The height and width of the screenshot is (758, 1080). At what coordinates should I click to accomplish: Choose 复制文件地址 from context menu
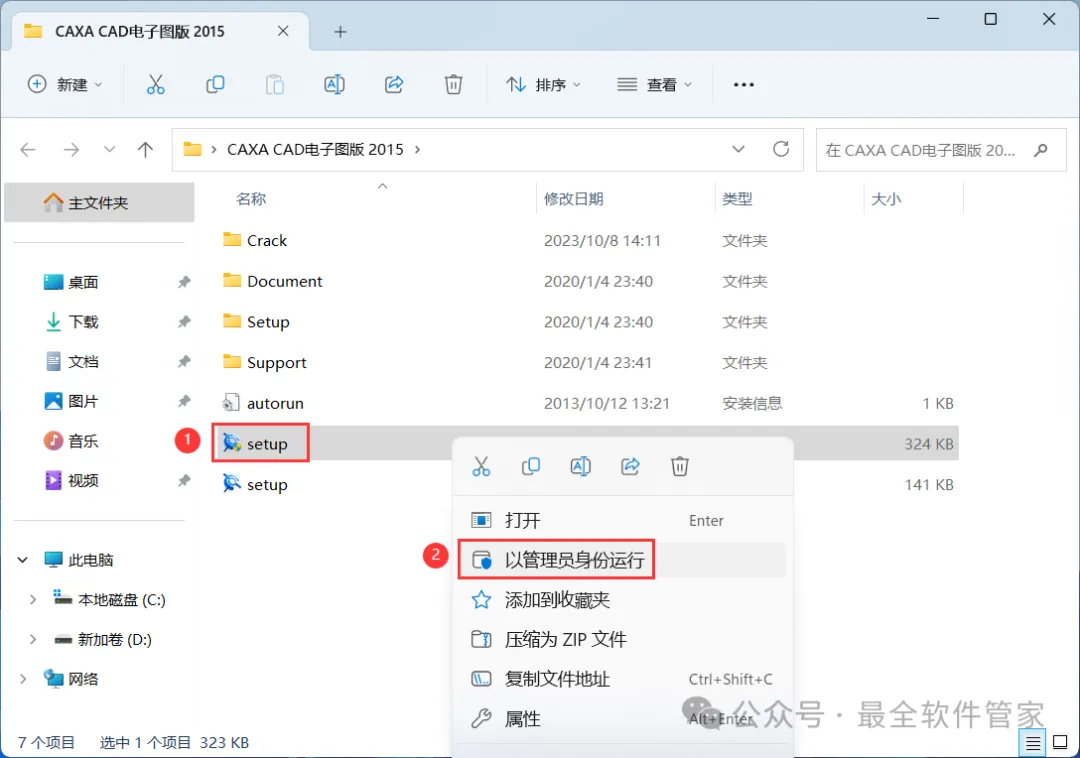[x=622, y=680]
